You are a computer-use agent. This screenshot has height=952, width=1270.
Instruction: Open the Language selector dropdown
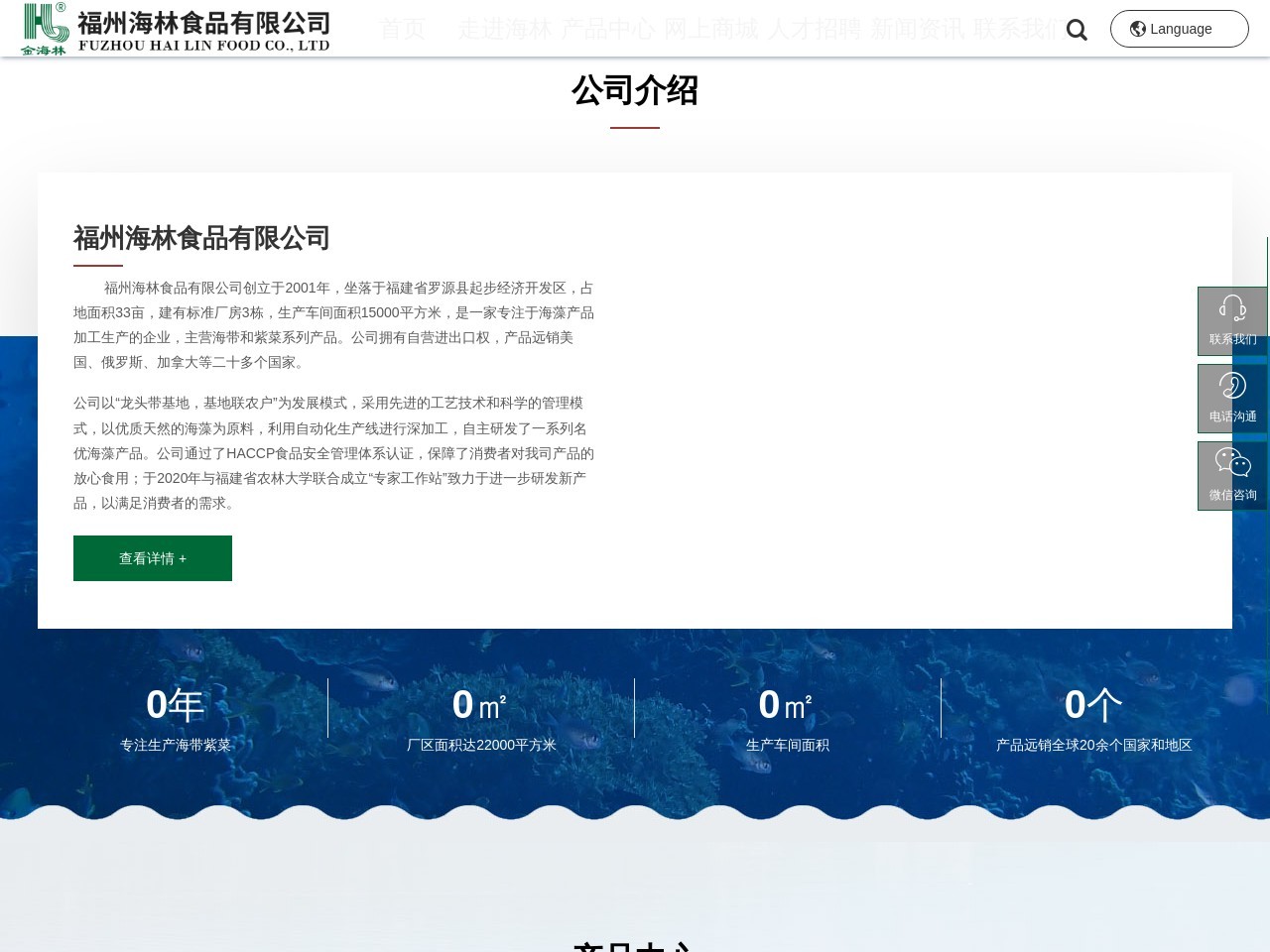[x=1179, y=29]
